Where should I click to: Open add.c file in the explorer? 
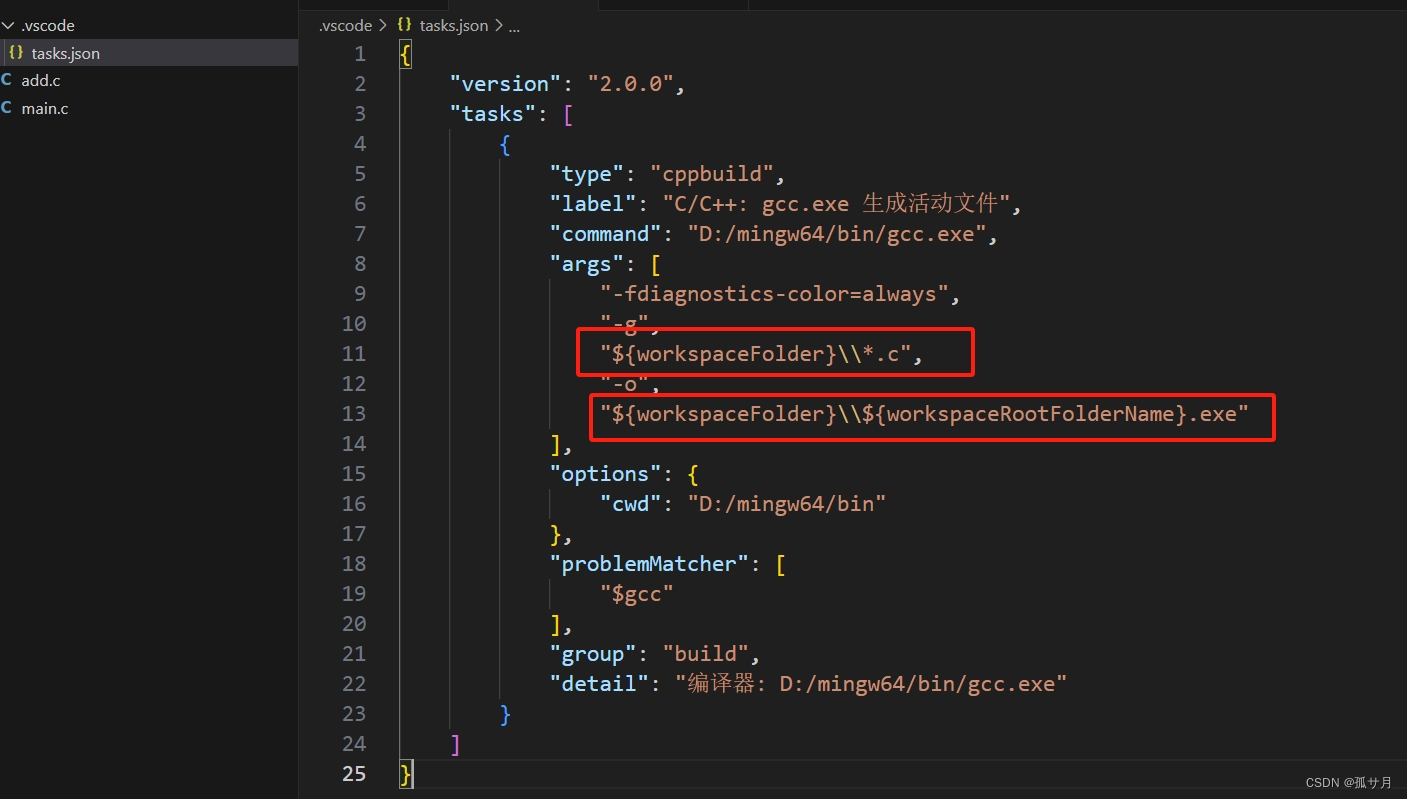[x=41, y=80]
